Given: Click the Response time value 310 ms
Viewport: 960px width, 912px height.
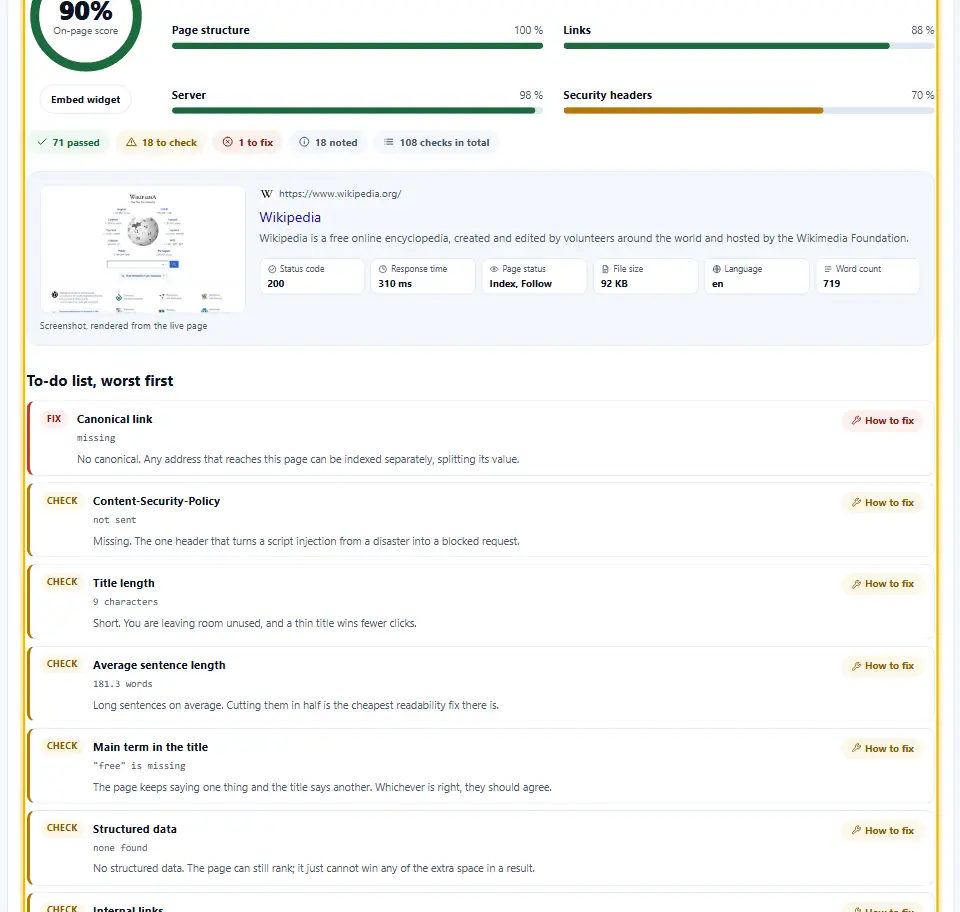Looking at the screenshot, I should [395, 284].
